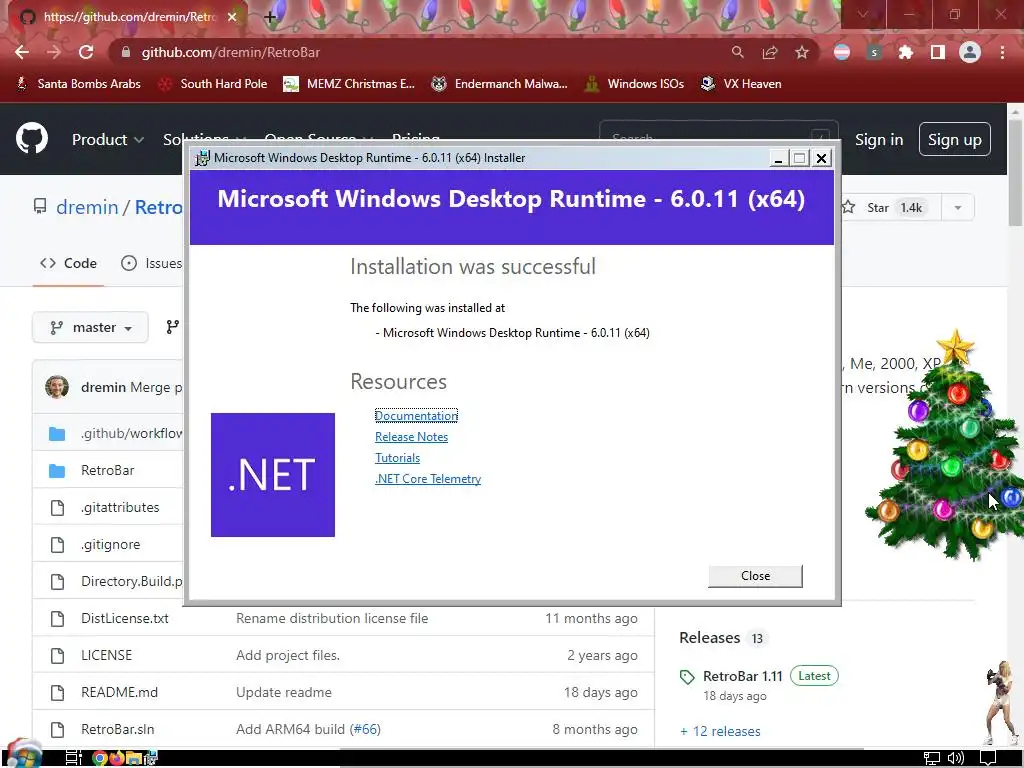Open the Chrome three-dot menu
This screenshot has height=768, width=1024.
pos(1002,52)
